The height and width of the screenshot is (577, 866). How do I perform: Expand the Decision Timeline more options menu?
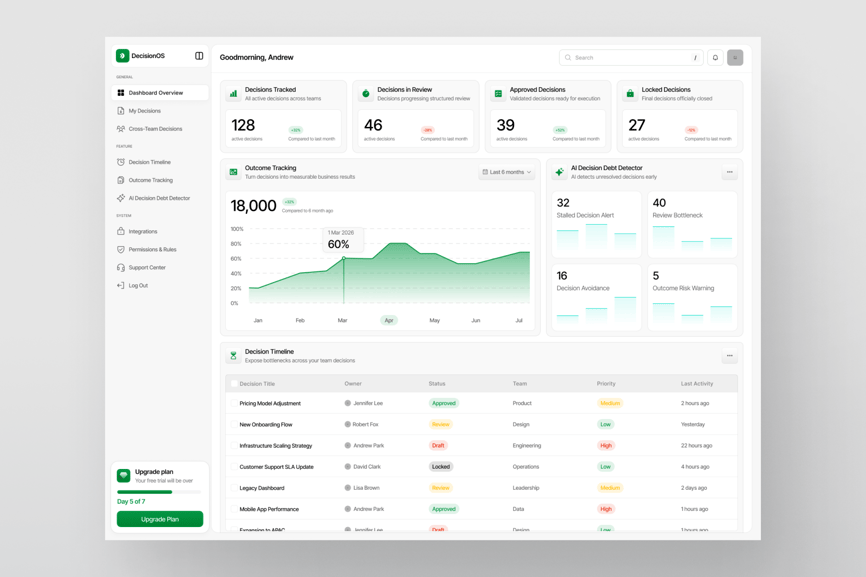coord(730,356)
